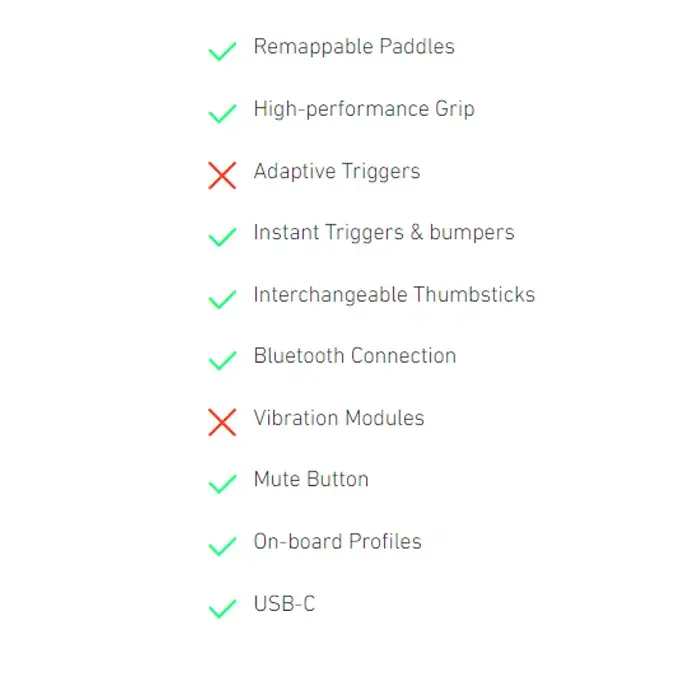700x700 pixels.
Task: Click the red X next to Vibration Modules
Action: click(222, 422)
